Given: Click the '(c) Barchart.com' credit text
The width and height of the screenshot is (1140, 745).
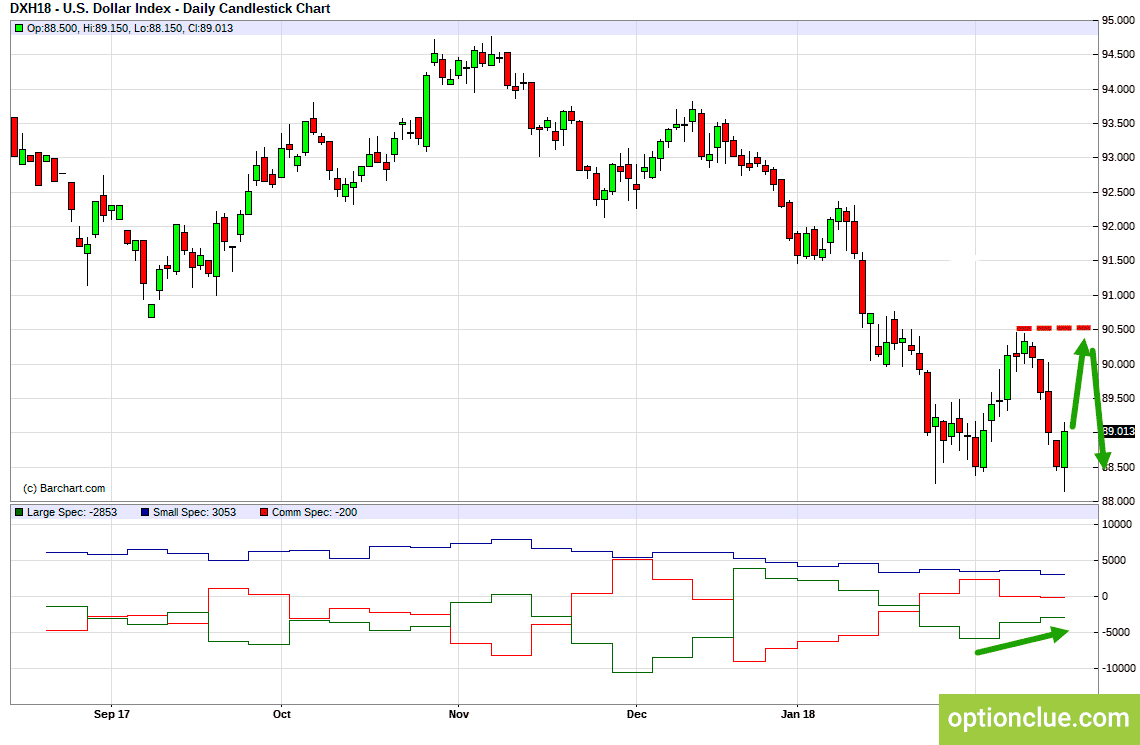Looking at the screenshot, I should (64, 488).
